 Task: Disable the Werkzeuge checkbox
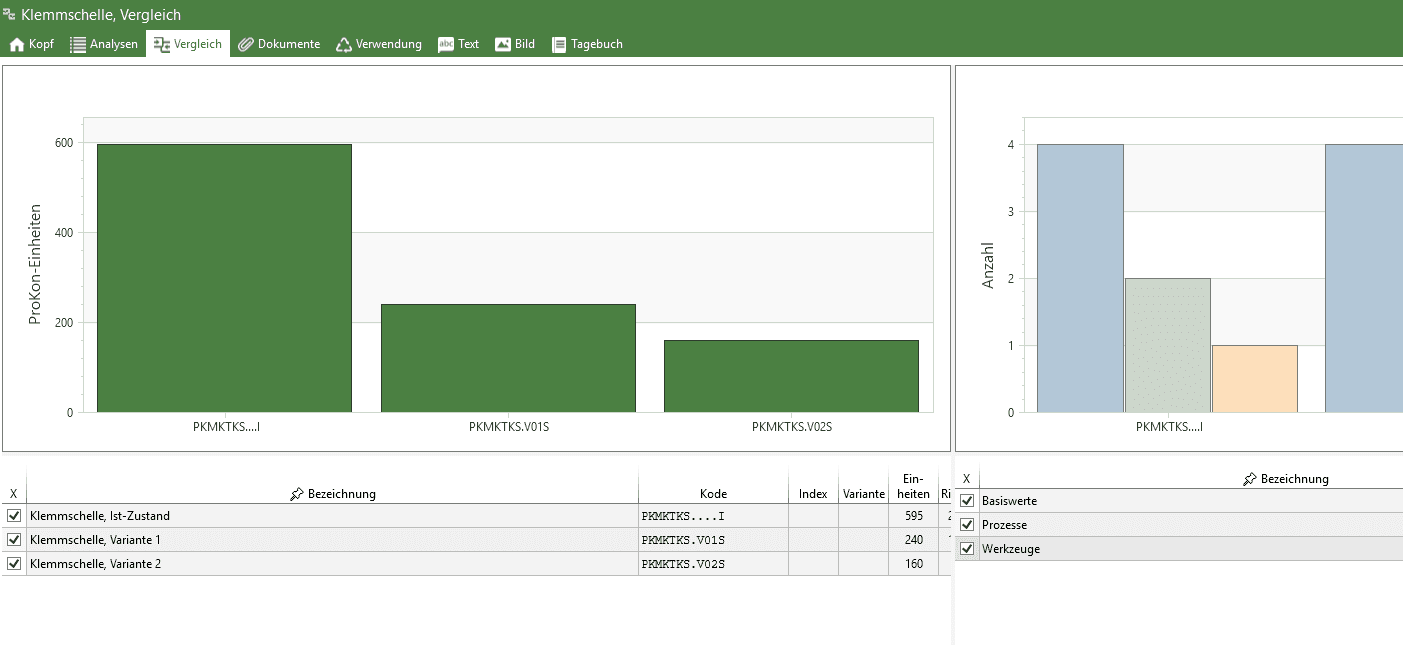pyautogui.click(x=967, y=549)
